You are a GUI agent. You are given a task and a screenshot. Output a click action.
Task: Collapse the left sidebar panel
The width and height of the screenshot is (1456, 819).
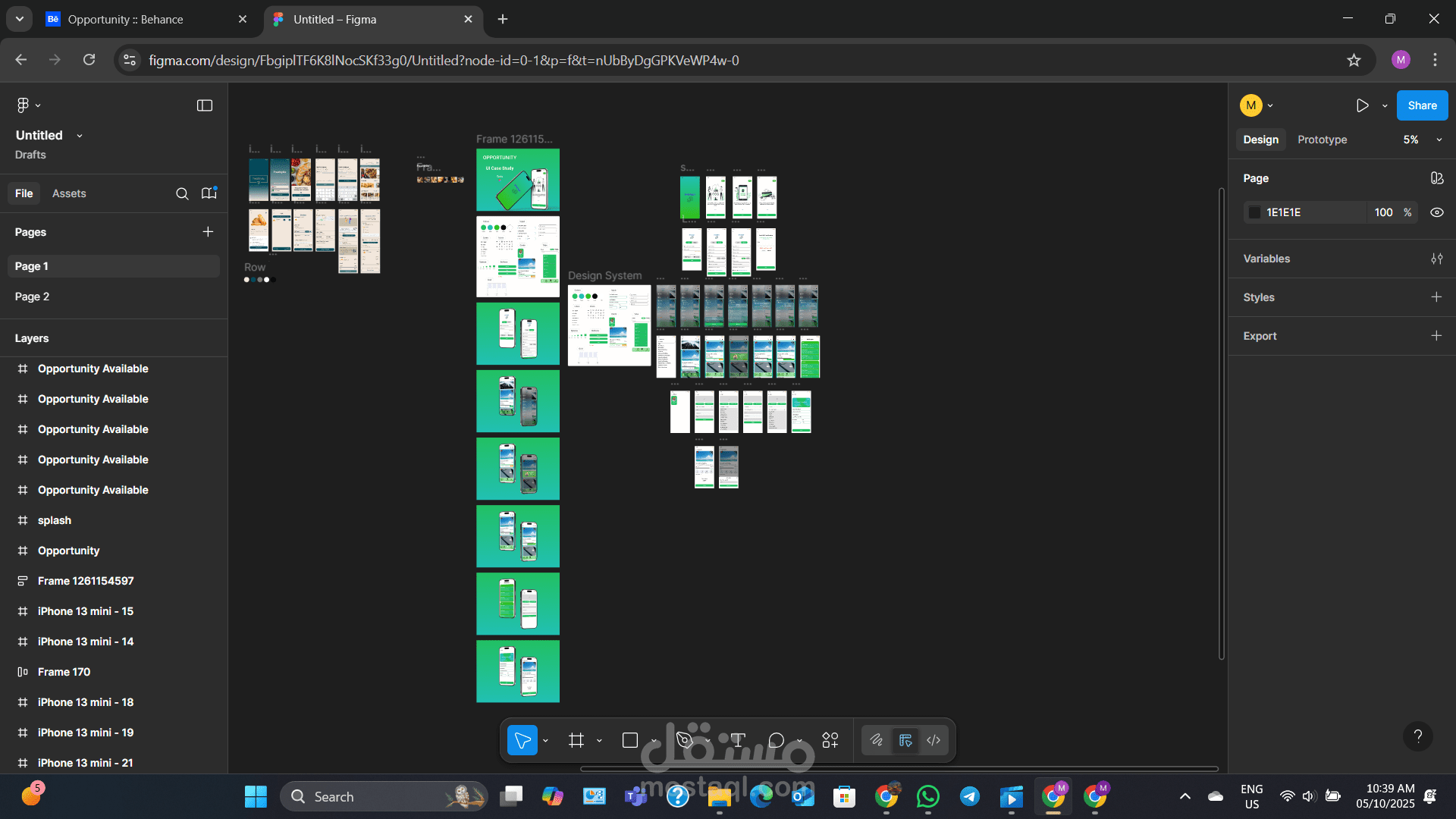(205, 105)
